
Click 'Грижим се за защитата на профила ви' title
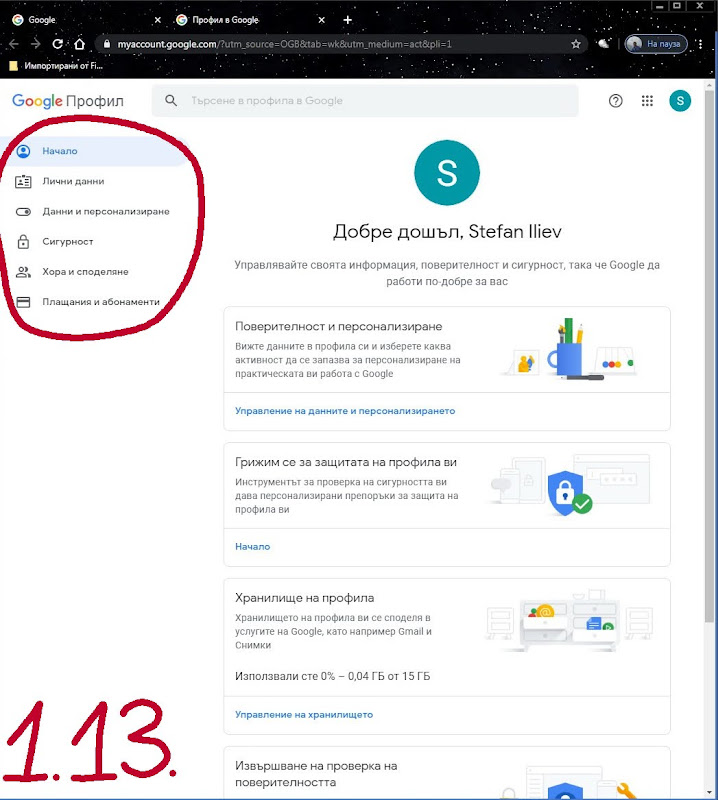(346, 462)
